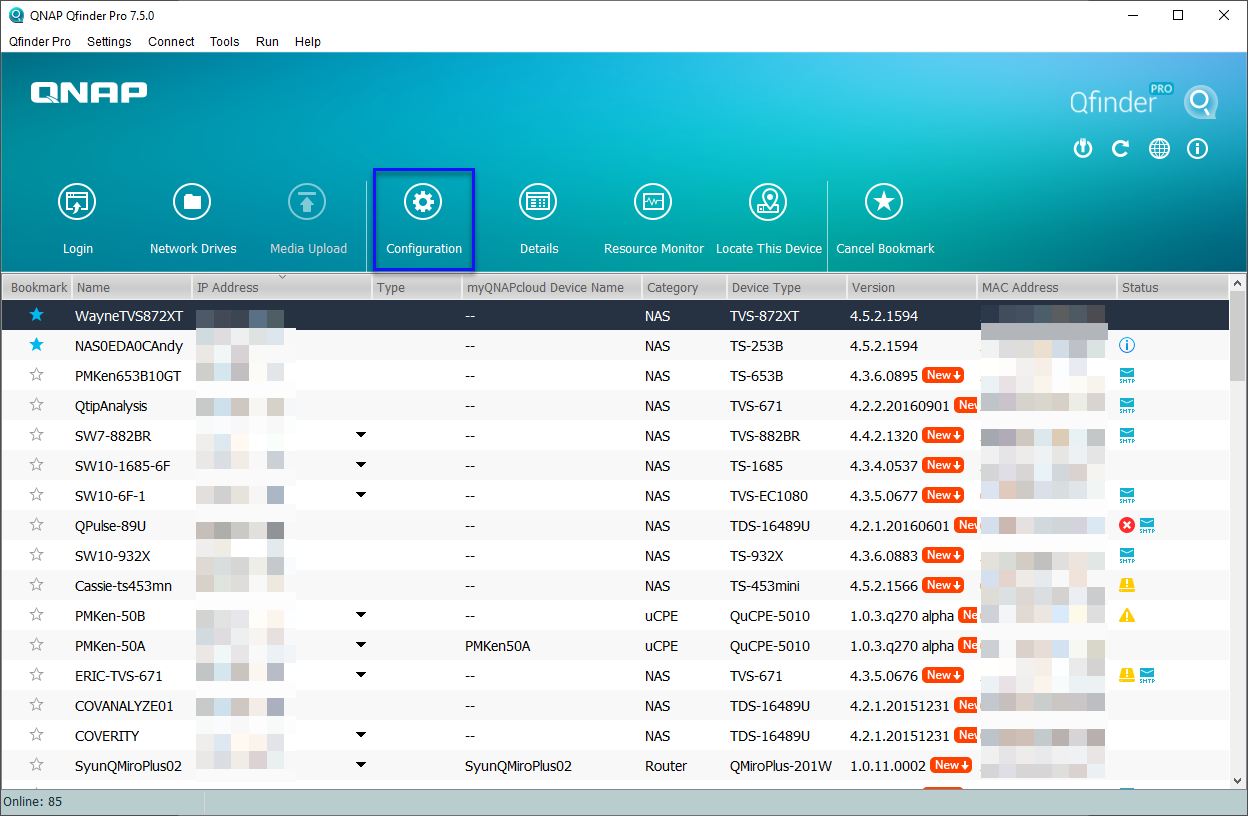Click the SMTP status icon for SW10-6F-1

coord(1127,496)
